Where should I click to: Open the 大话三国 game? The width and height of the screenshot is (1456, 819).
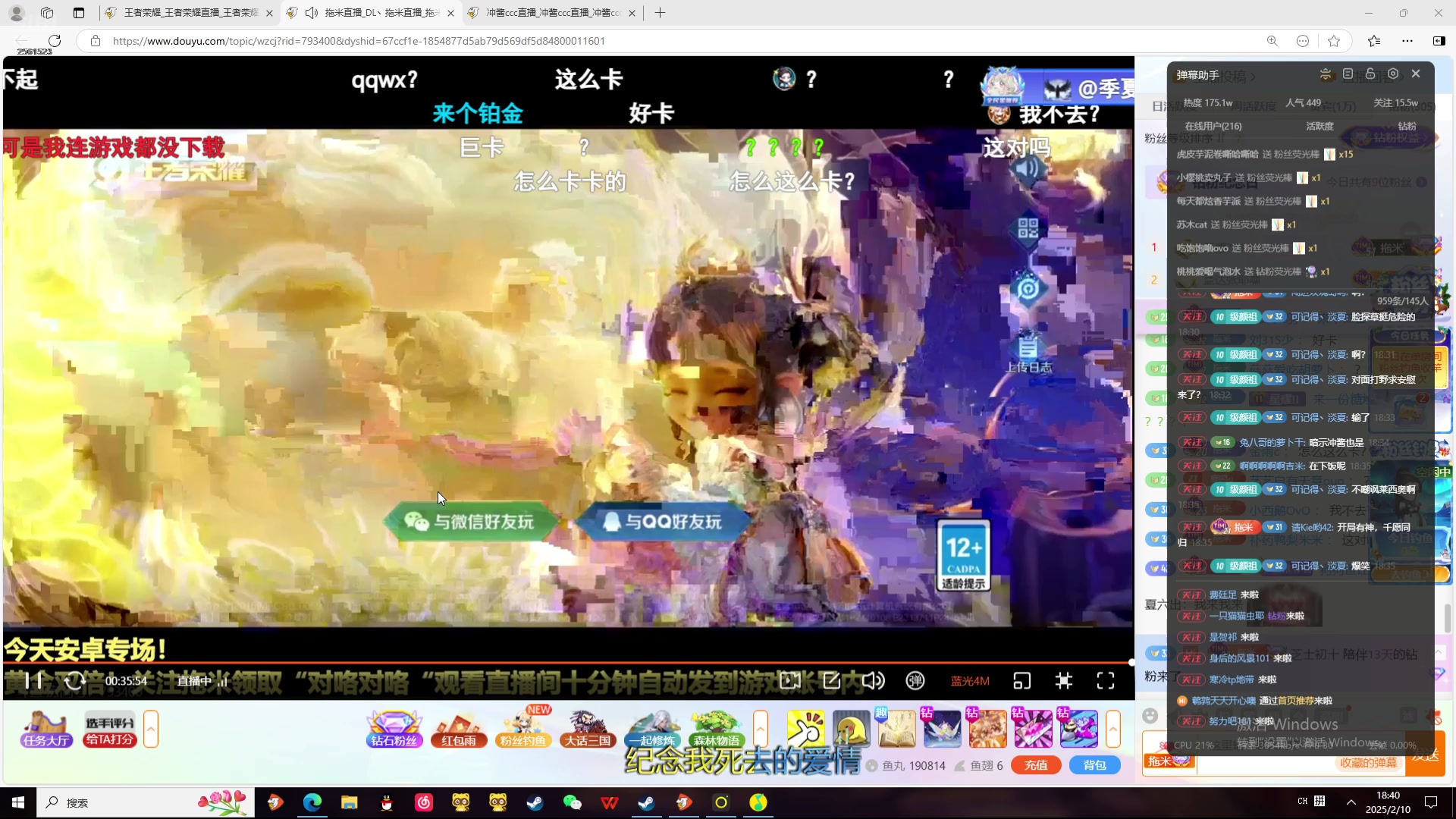pos(588,729)
